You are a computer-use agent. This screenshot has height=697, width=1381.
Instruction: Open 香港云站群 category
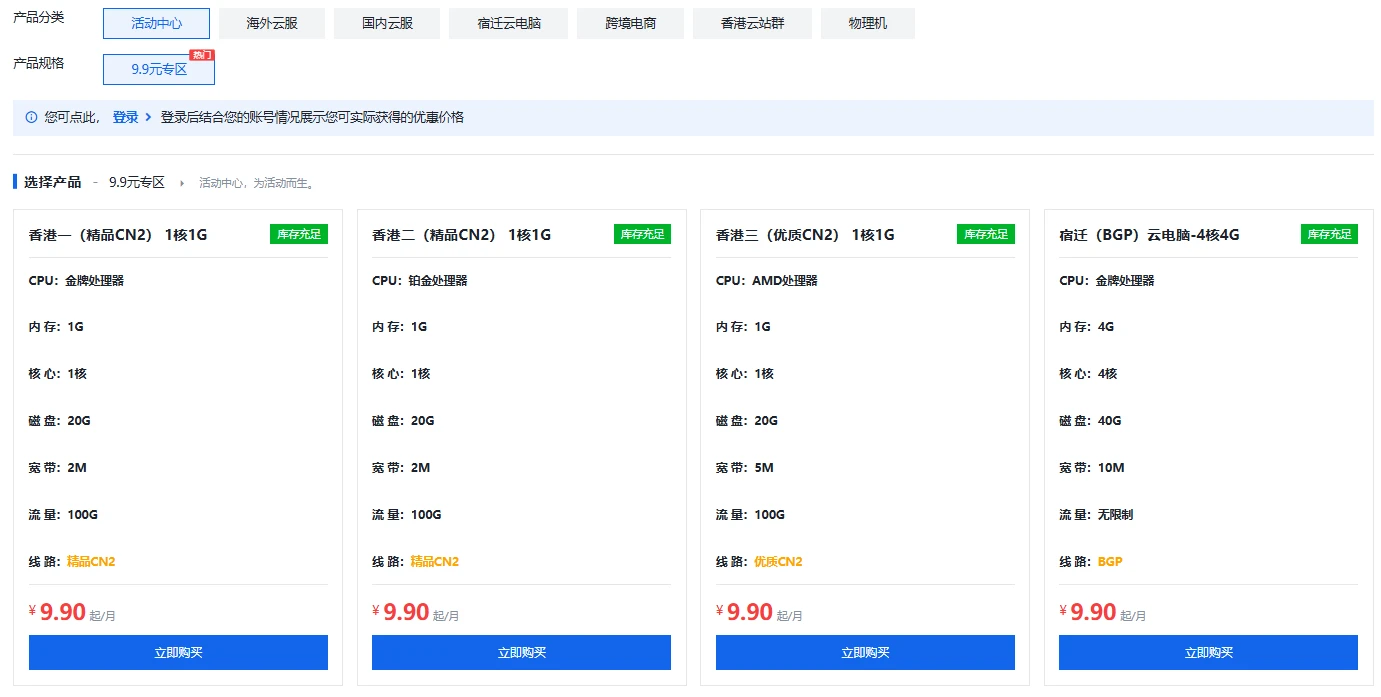(752, 23)
